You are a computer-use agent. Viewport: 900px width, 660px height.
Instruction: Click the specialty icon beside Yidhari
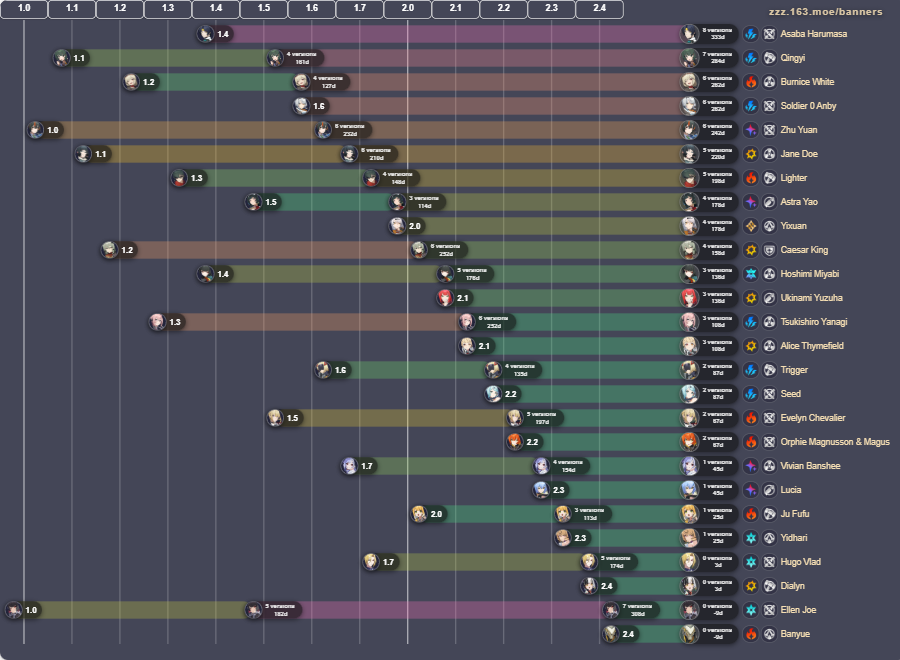tap(770, 538)
